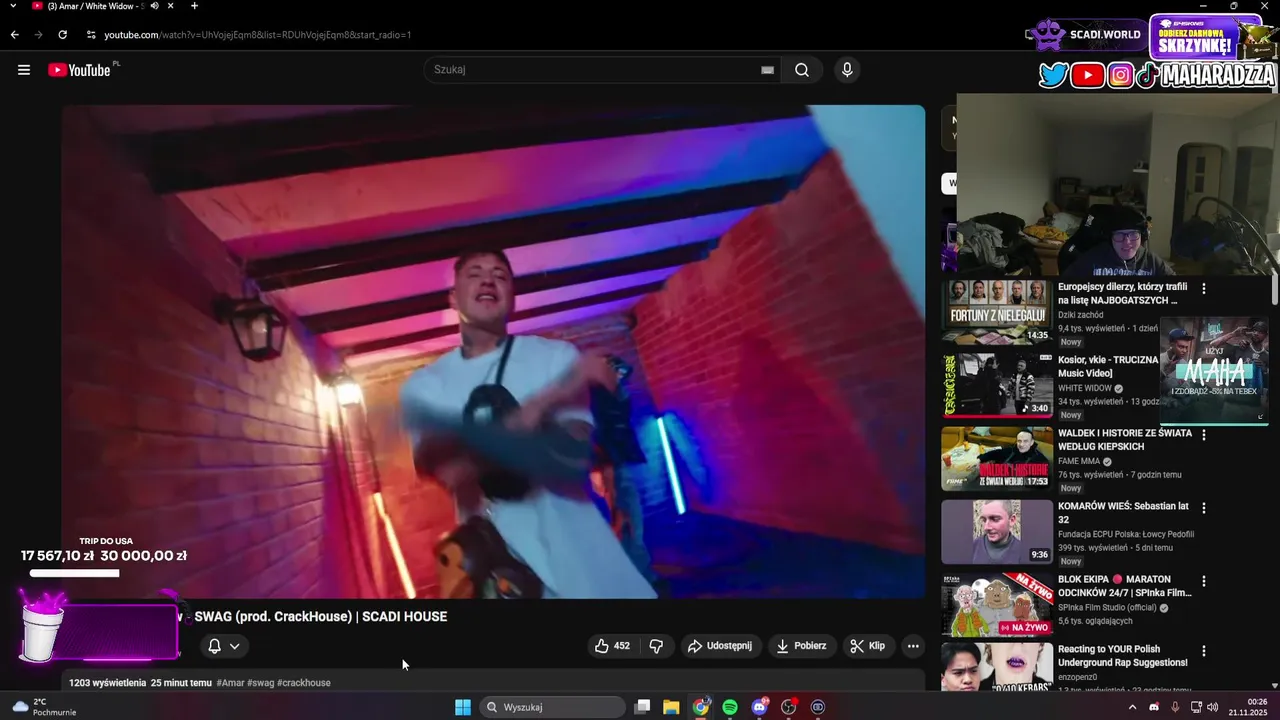Open weather widget showing 2°C Pochmurnie
Image resolution: width=1280 pixels, height=720 pixels.
pyautogui.click(x=43, y=707)
